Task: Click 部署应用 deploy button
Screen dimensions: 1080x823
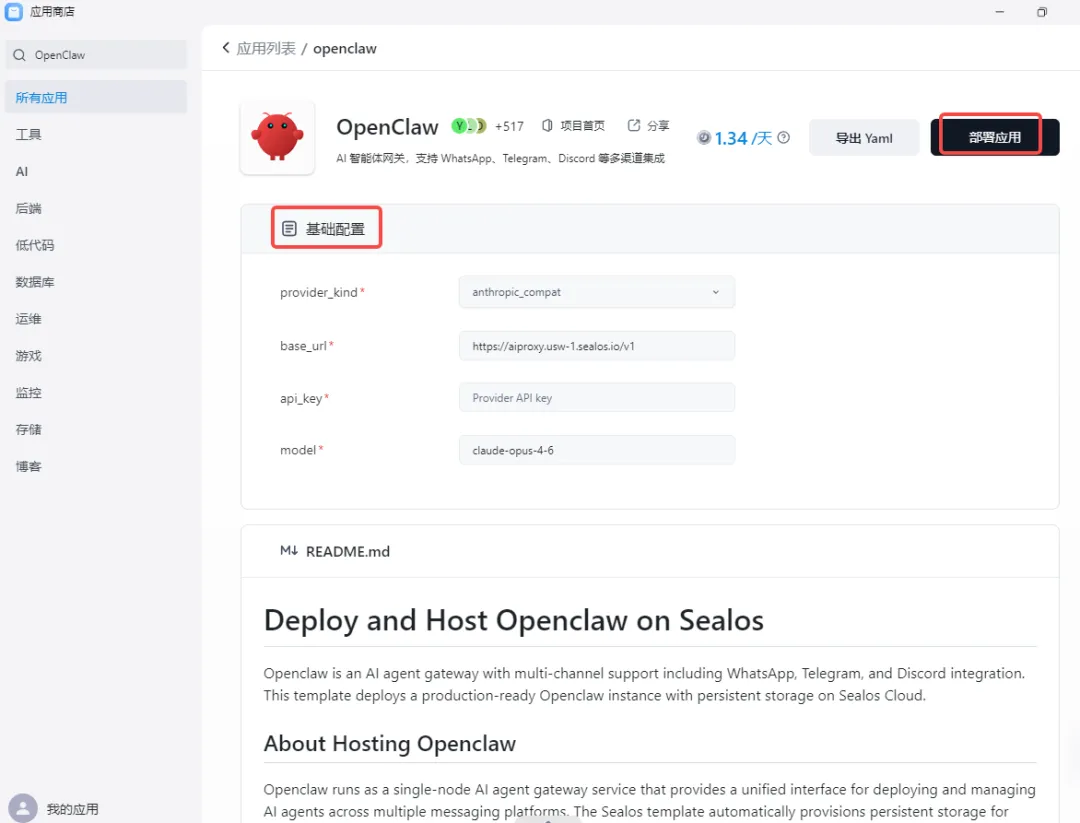Action: click(x=995, y=137)
